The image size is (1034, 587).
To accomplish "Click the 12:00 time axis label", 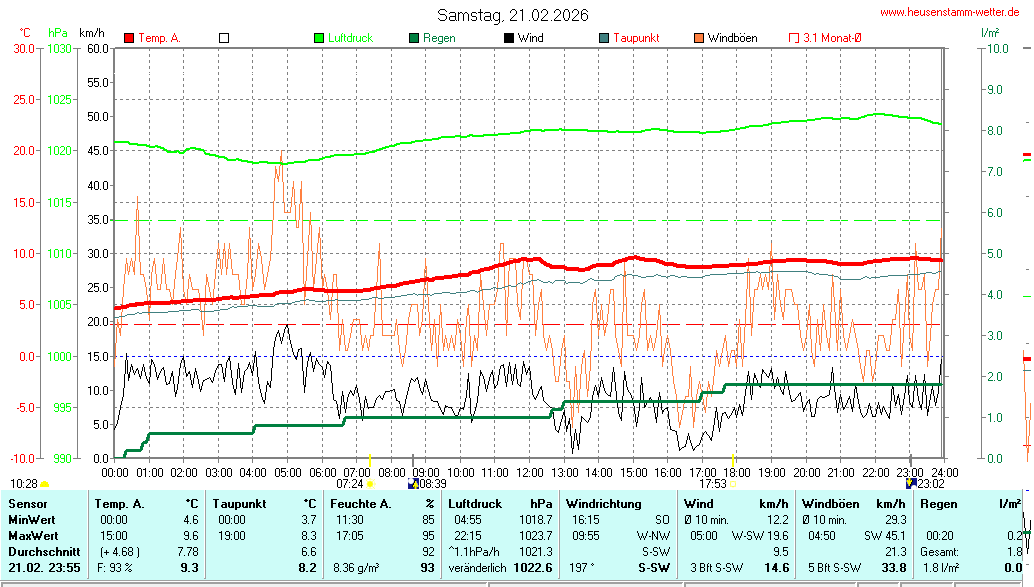I will coord(530,471).
